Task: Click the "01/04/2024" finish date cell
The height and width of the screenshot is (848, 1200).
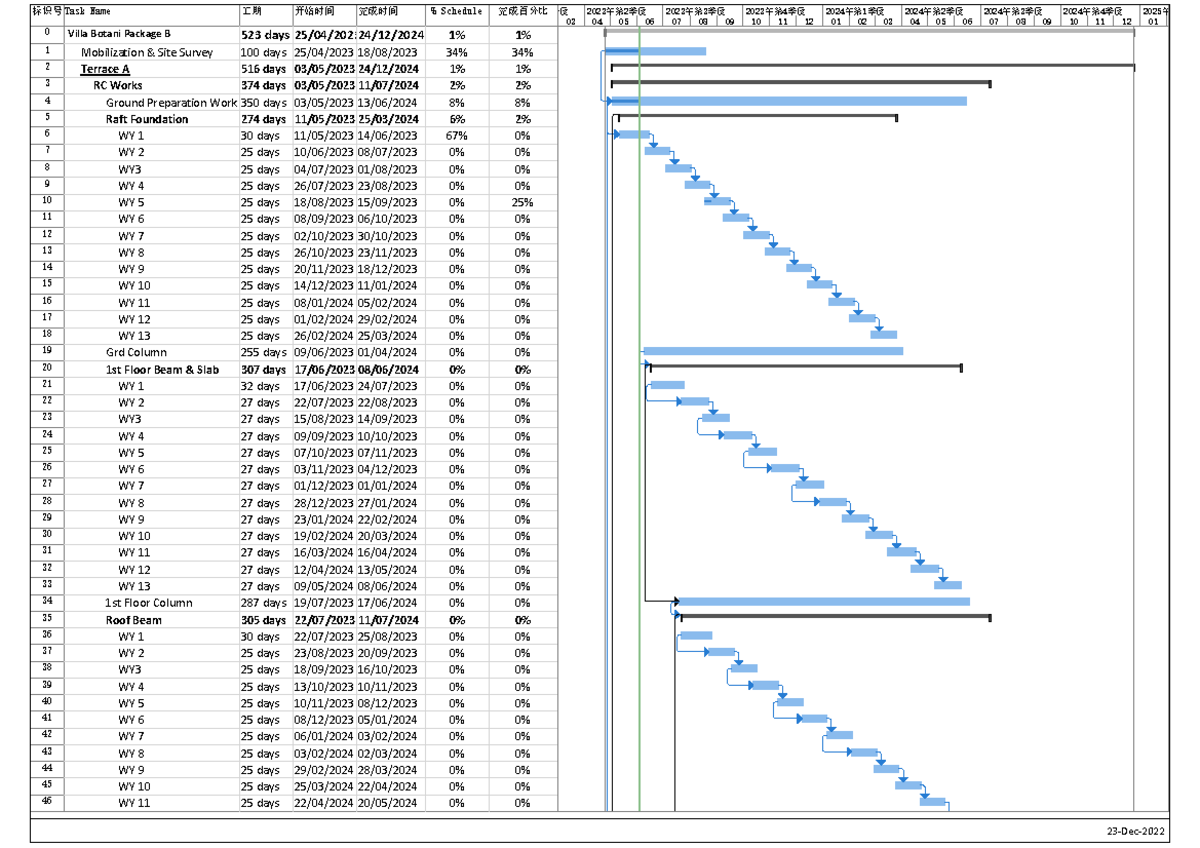Action: click(x=388, y=352)
